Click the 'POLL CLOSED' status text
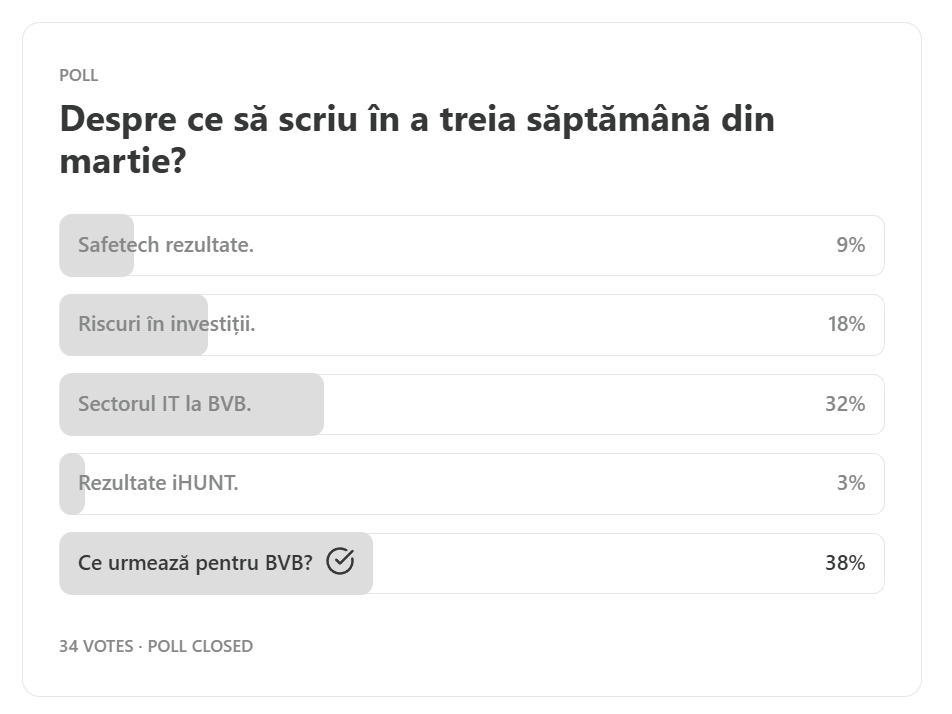Viewport: 952px width, 714px height. 200,646
